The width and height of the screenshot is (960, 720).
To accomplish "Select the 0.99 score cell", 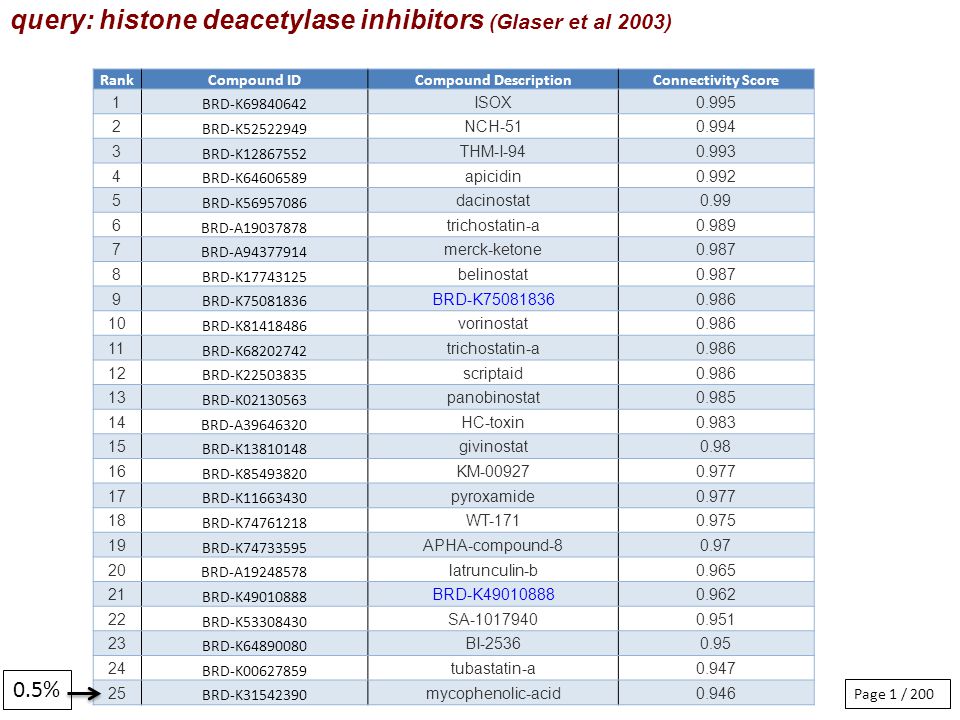I will pos(716,201).
